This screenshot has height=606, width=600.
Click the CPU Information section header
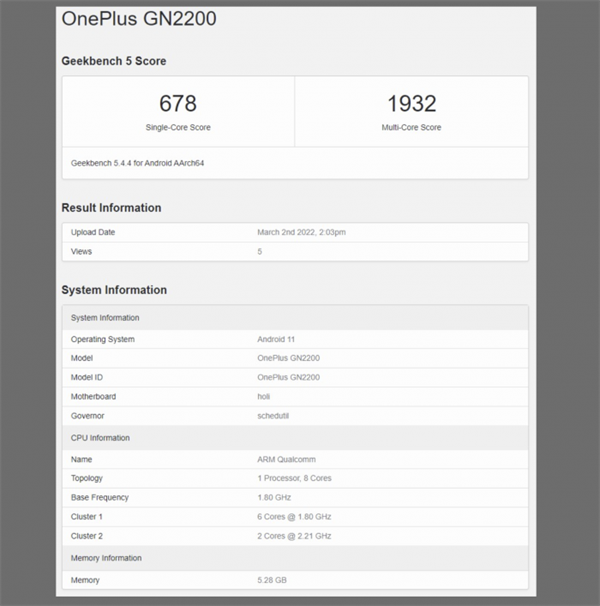[295, 438]
